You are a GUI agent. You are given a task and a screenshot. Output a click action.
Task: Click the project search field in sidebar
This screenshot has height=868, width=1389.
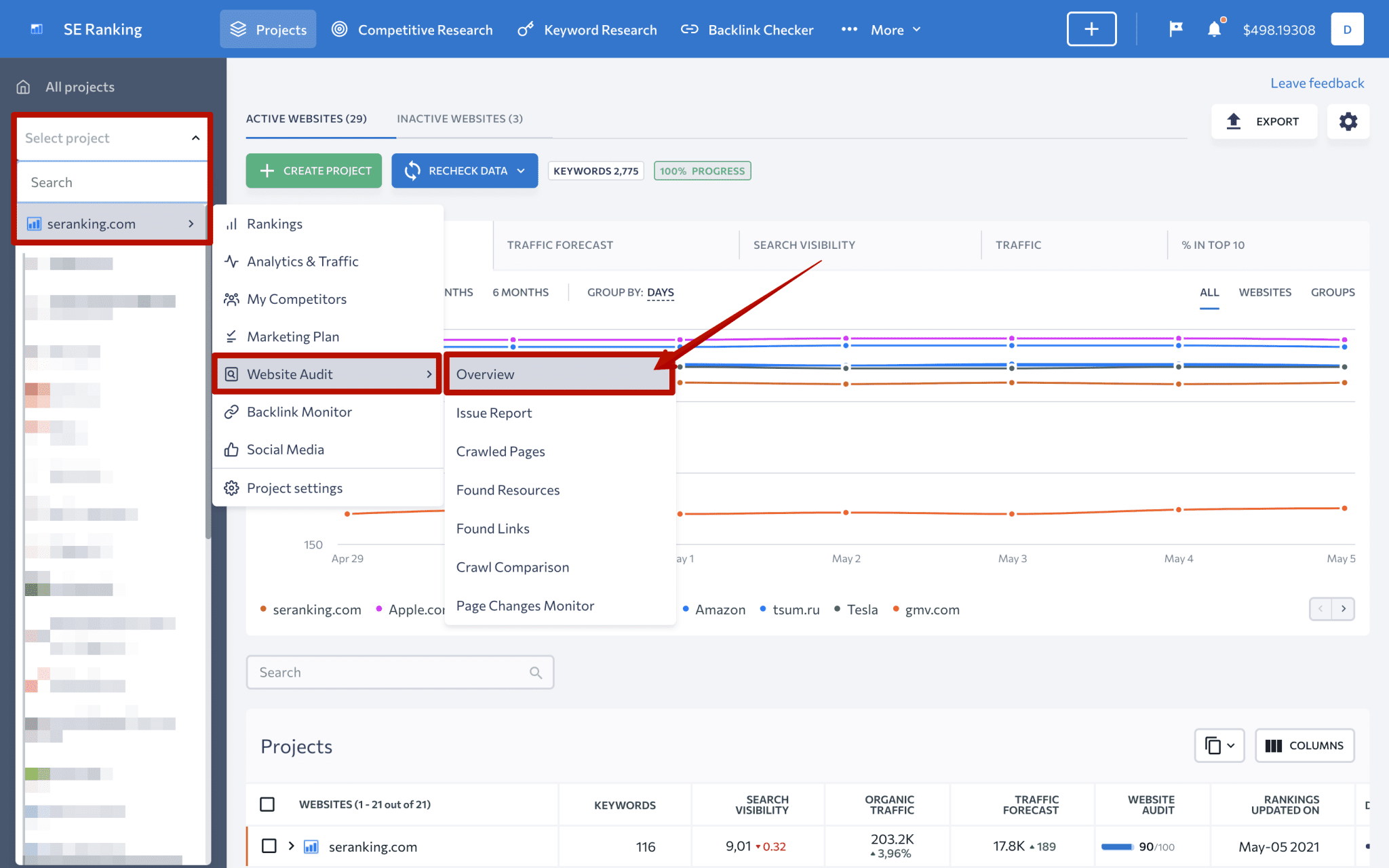pyautogui.click(x=112, y=182)
